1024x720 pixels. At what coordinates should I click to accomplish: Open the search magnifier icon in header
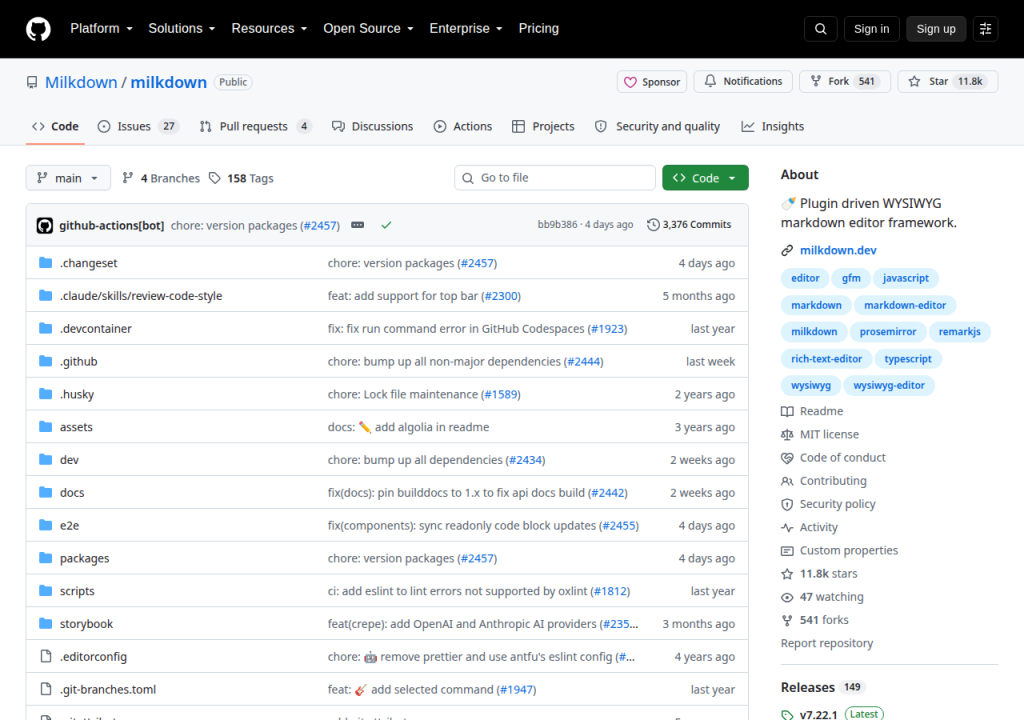pos(820,29)
